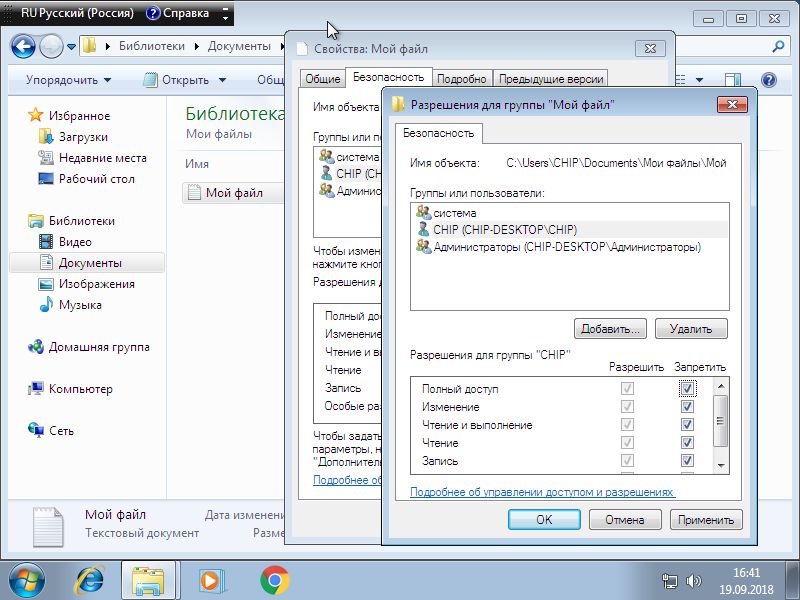The width and height of the screenshot is (800, 600).
Task: Launch Internet Explorer from taskbar
Action: tap(90, 581)
